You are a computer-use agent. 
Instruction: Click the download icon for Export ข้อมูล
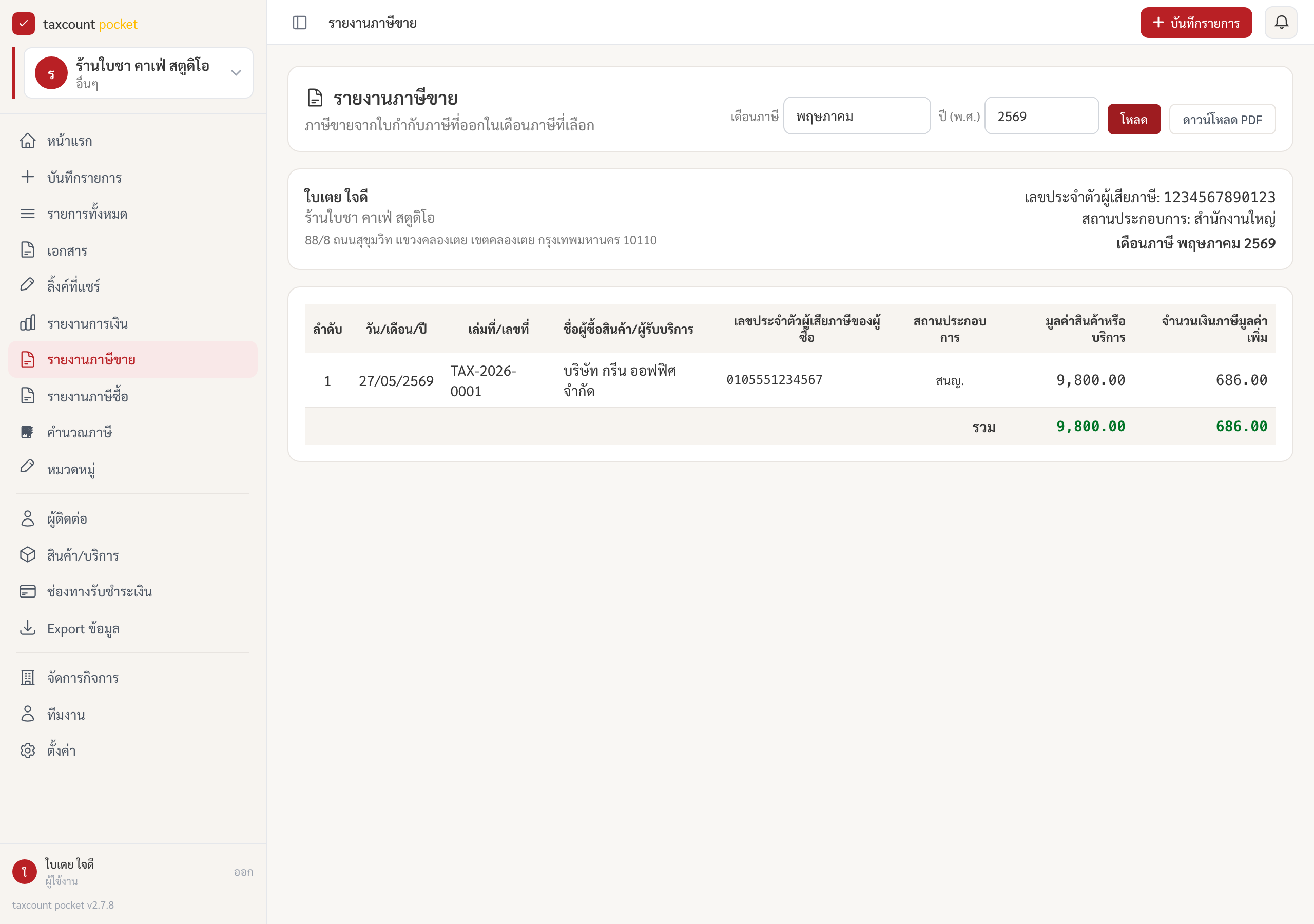tap(28, 629)
